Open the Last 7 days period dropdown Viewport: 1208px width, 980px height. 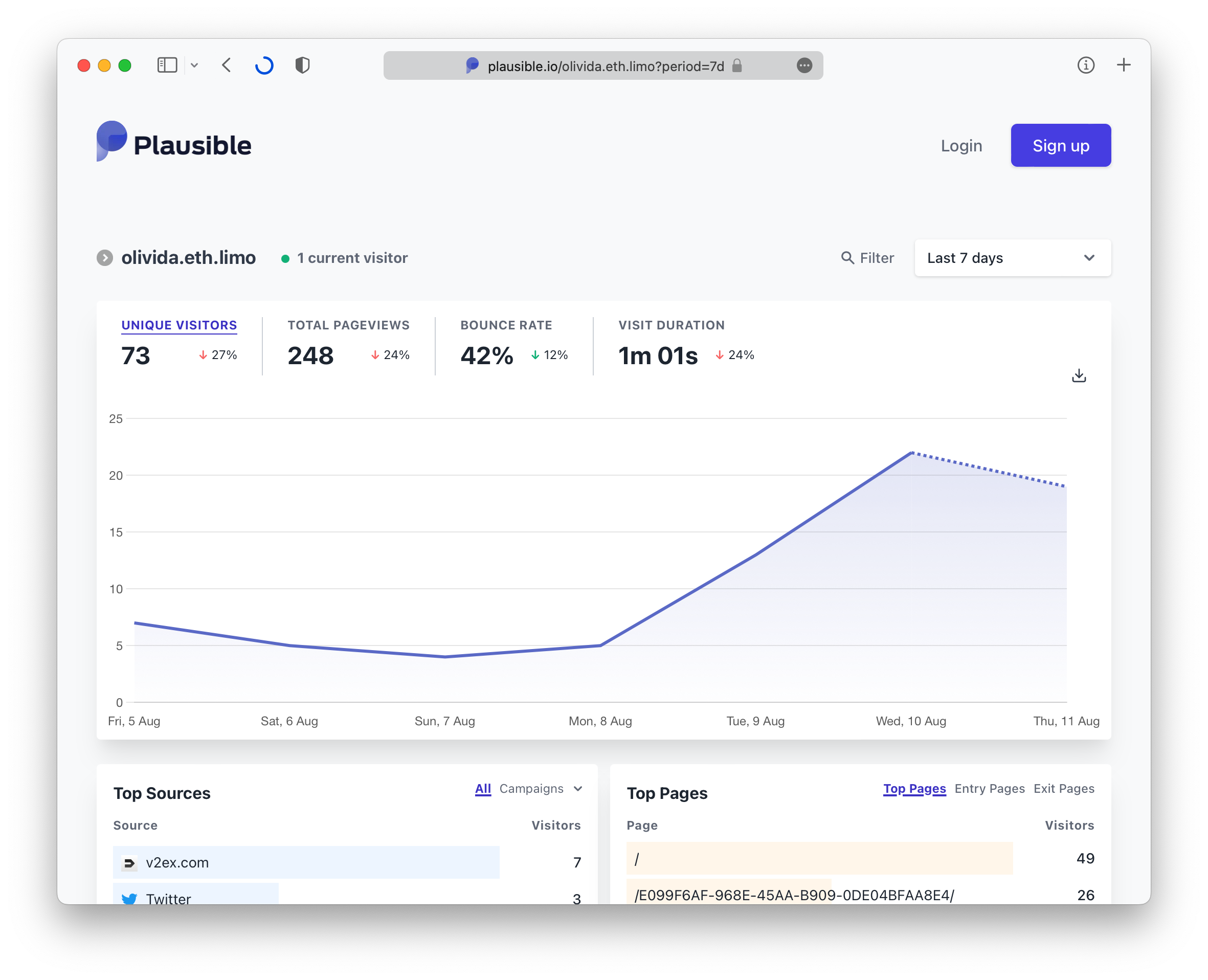click(1012, 258)
